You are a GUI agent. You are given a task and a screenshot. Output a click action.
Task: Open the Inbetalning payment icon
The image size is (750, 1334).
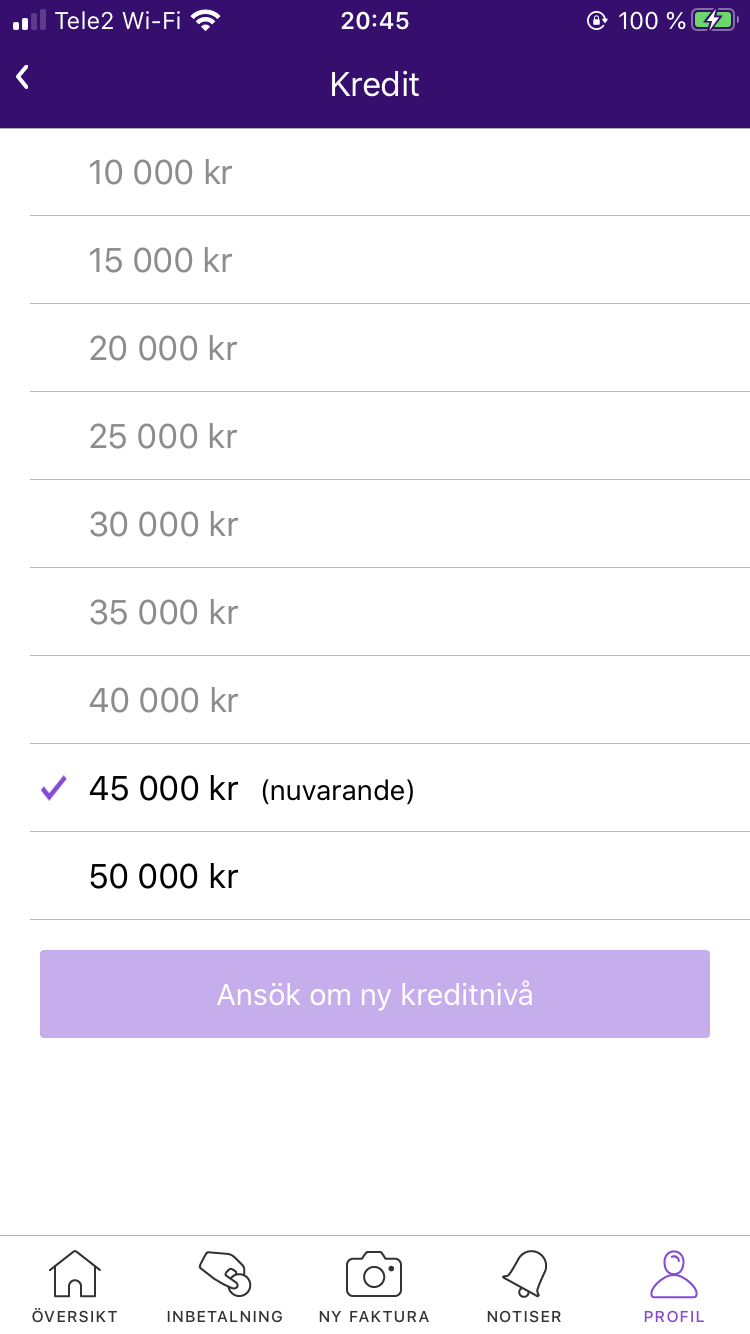coord(225,1274)
